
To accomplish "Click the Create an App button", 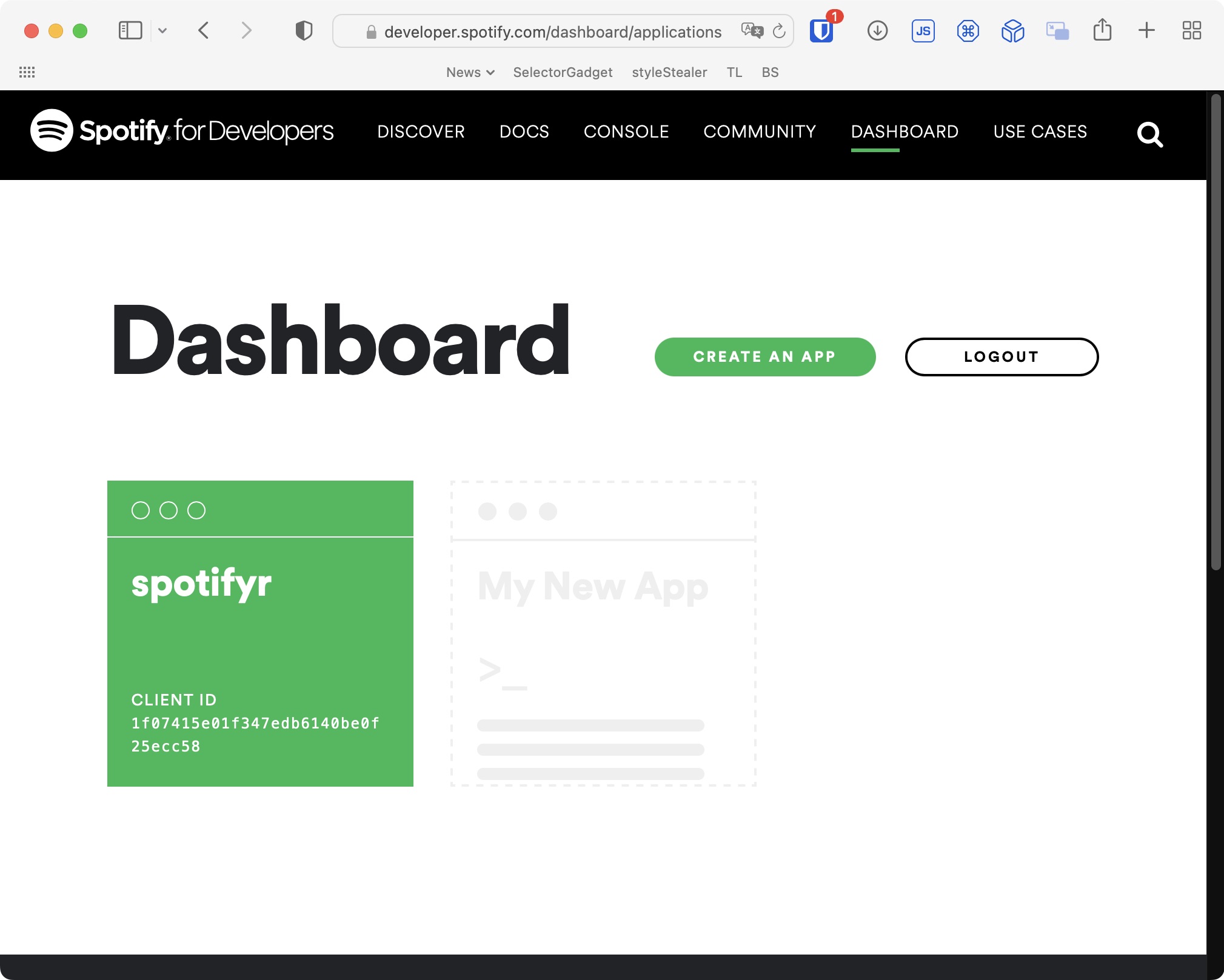I will [764, 356].
